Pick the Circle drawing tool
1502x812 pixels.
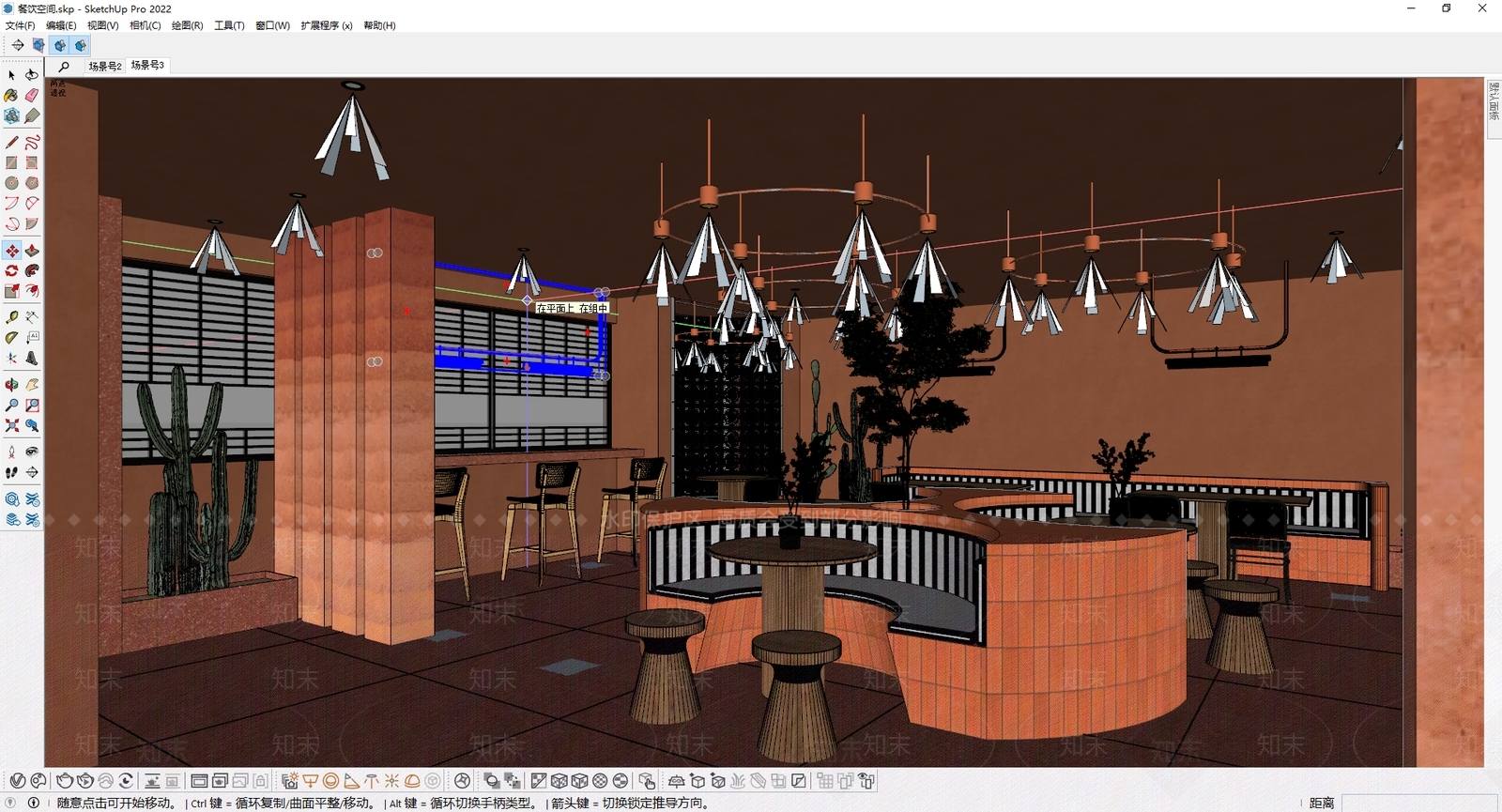[11, 183]
